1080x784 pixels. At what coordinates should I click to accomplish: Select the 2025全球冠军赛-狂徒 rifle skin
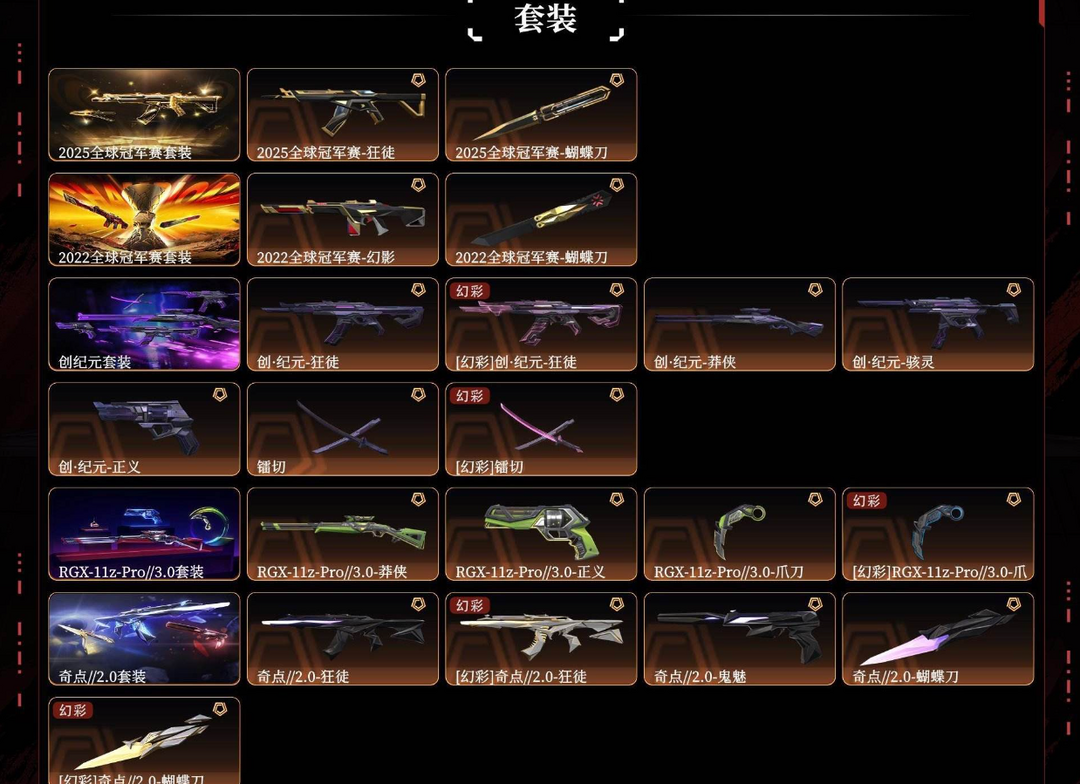[343, 114]
